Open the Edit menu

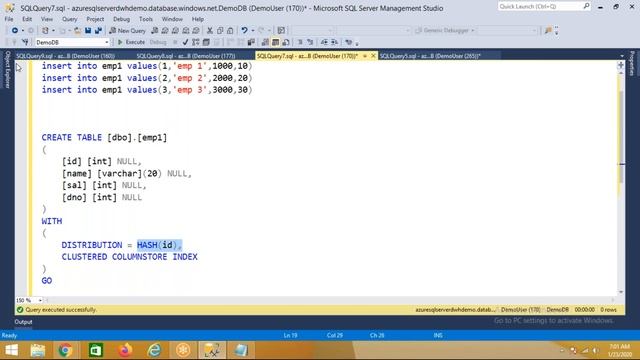[27, 19]
